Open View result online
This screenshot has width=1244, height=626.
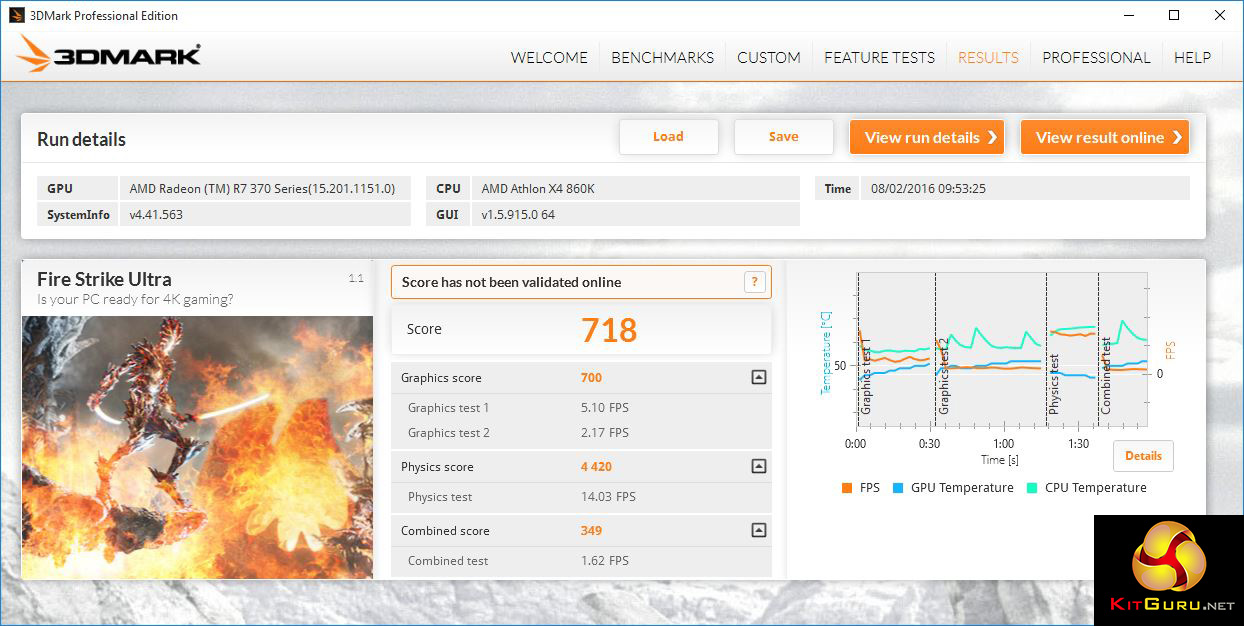coord(1104,137)
